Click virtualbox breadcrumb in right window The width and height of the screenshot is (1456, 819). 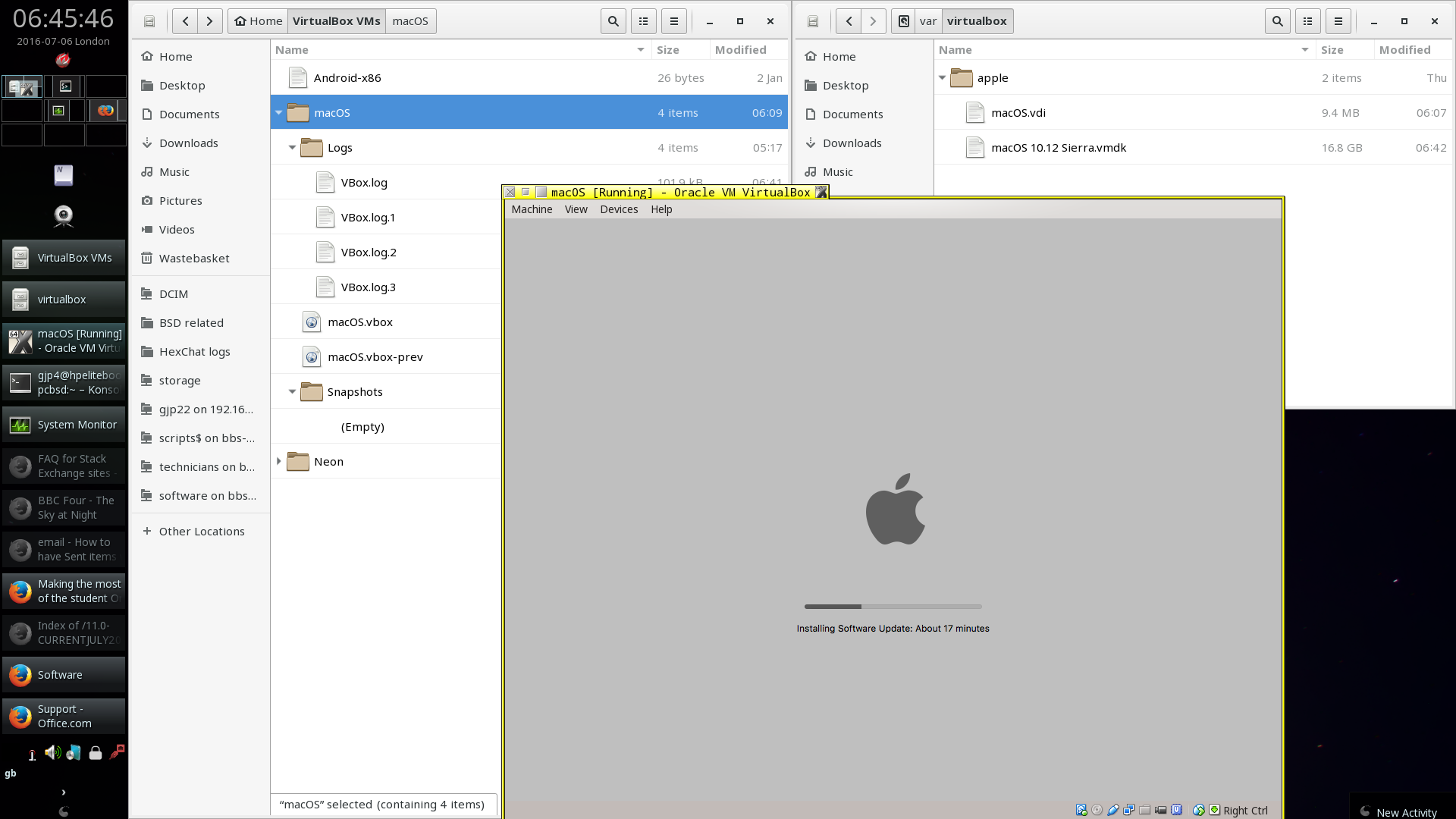coord(977,21)
